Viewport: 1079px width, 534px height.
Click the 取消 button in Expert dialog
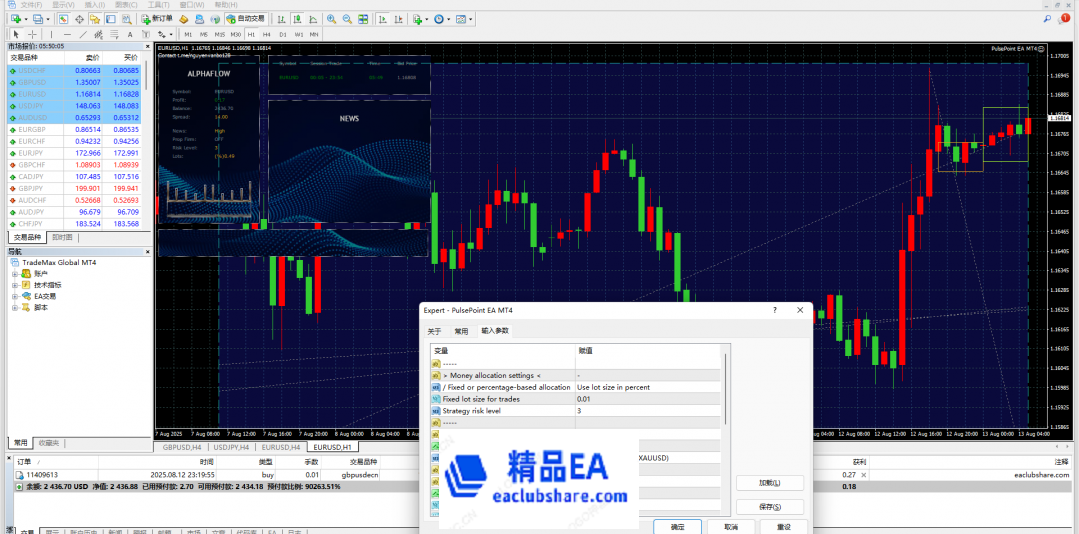pyautogui.click(x=731, y=527)
